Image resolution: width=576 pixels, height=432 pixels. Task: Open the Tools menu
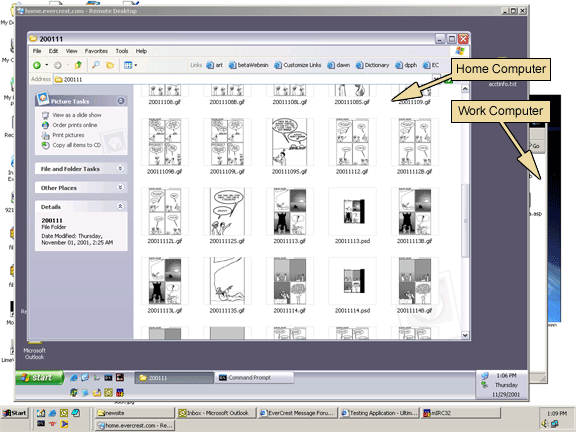pos(122,51)
